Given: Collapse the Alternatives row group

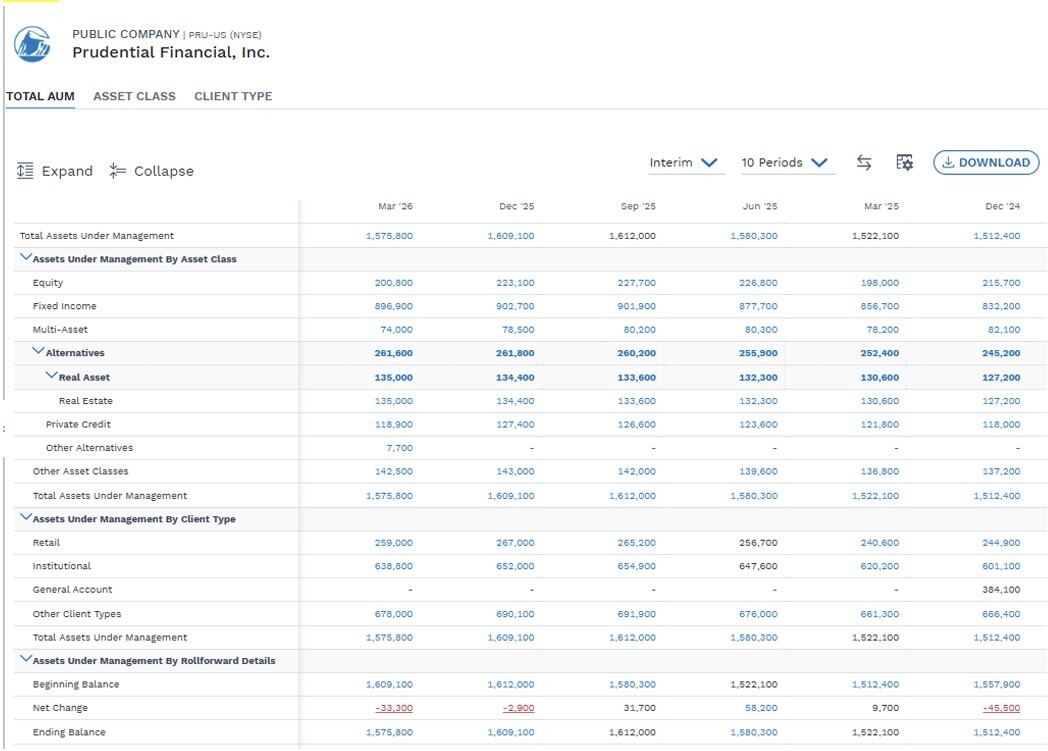Looking at the screenshot, I should [39, 351].
